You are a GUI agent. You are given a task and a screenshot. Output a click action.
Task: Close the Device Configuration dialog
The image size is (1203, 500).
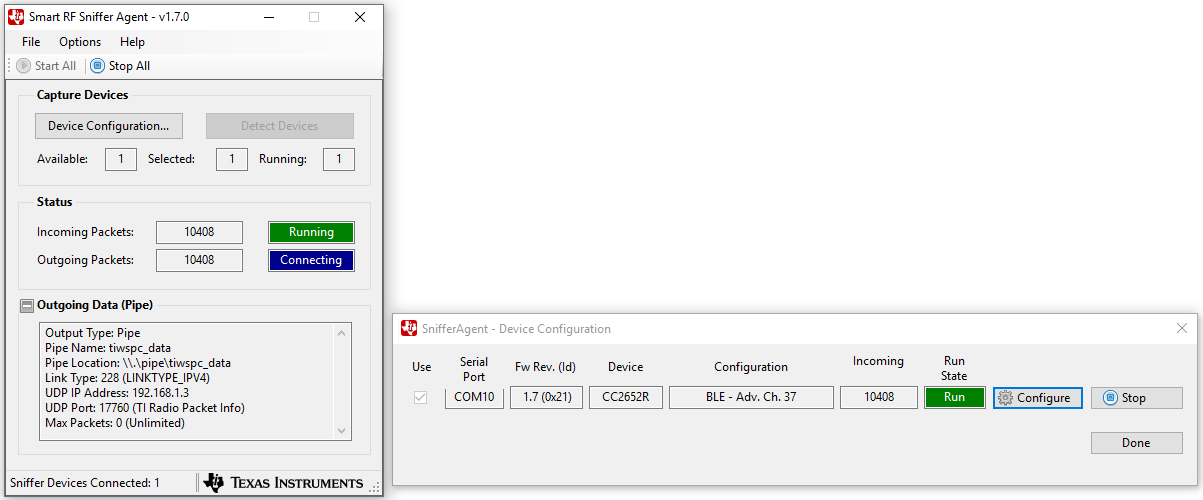click(x=1182, y=329)
